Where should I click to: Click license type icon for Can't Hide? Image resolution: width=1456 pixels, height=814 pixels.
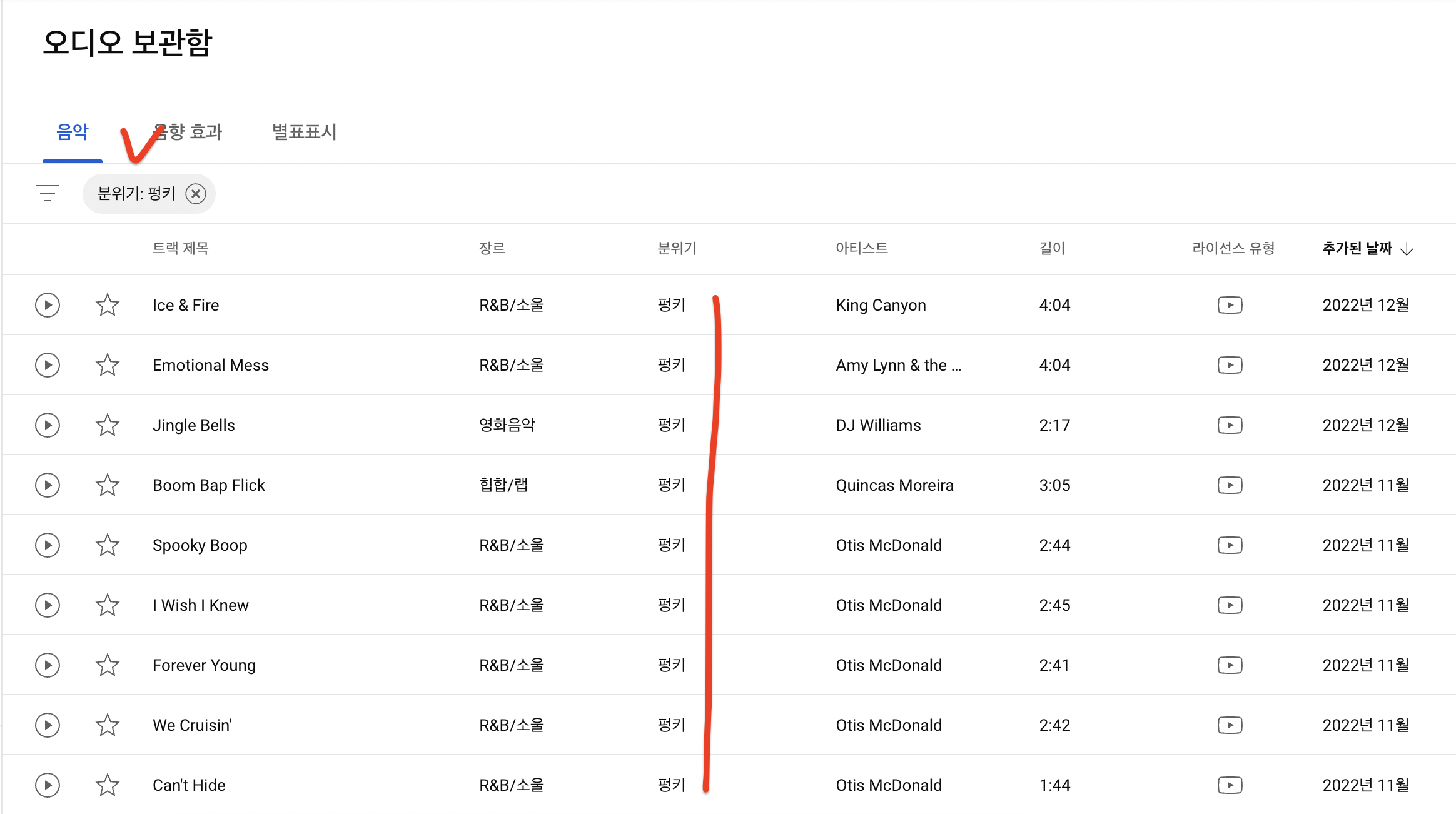tap(1230, 785)
